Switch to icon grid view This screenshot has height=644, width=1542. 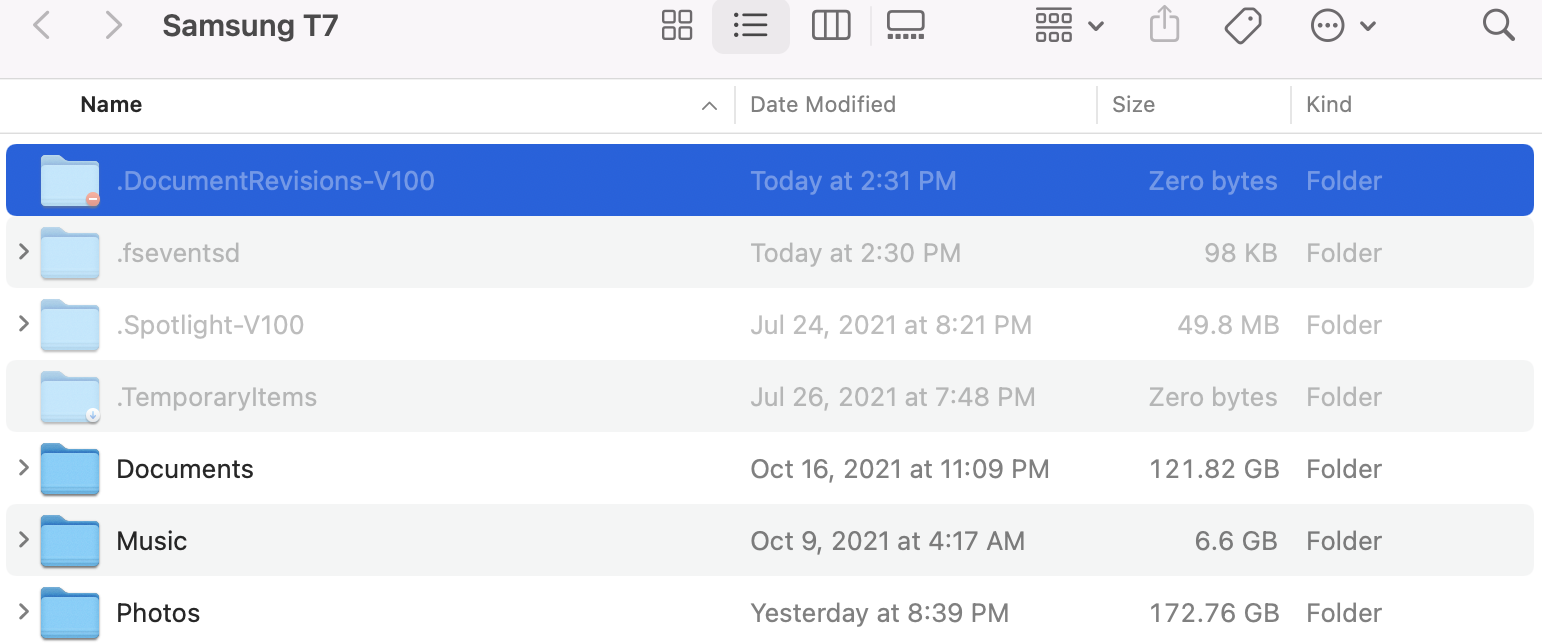(677, 26)
